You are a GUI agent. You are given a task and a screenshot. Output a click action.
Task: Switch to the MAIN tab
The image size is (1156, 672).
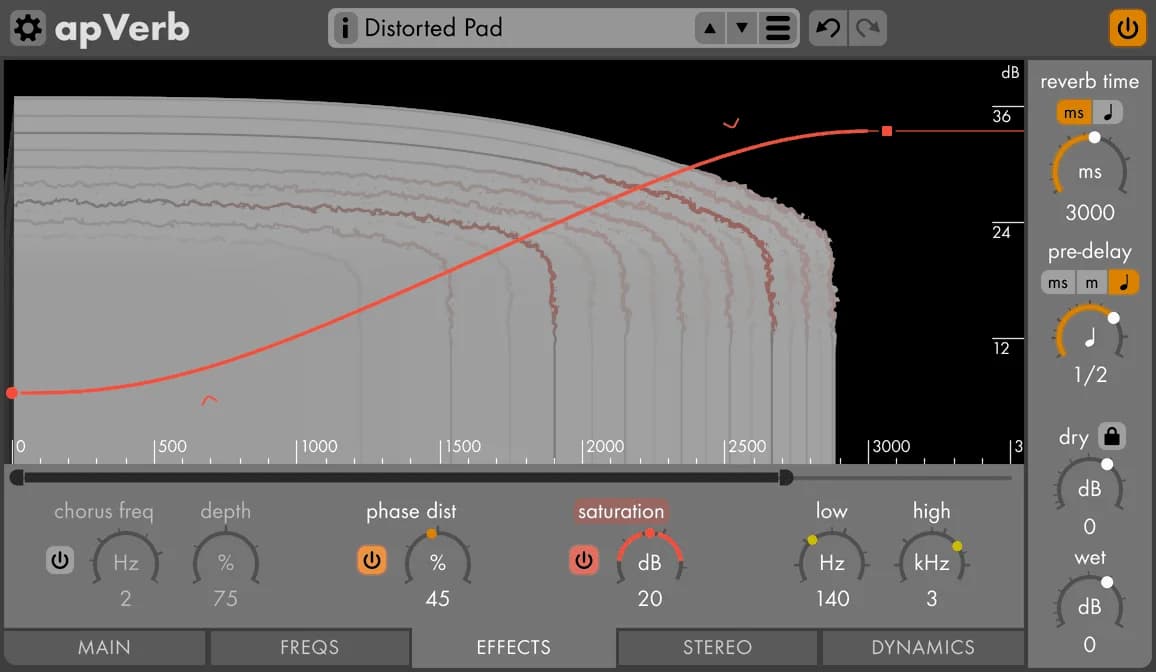104,648
